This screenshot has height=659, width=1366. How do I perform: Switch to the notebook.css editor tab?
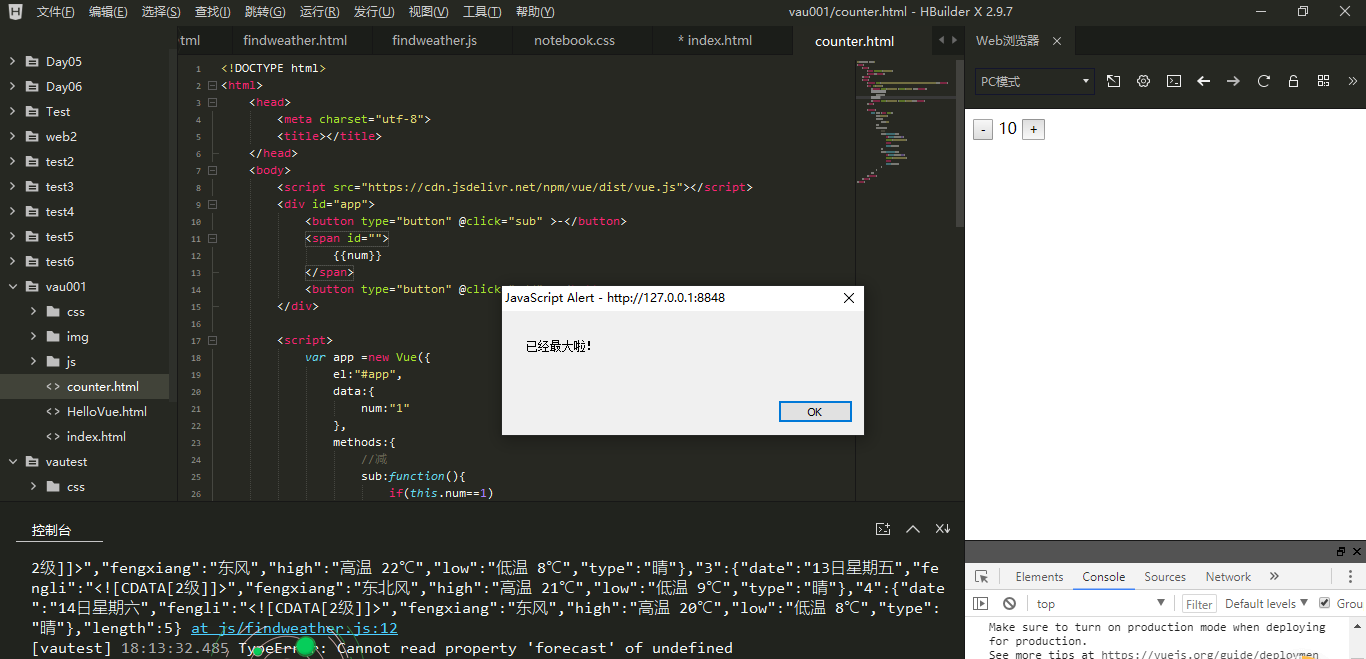574,40
